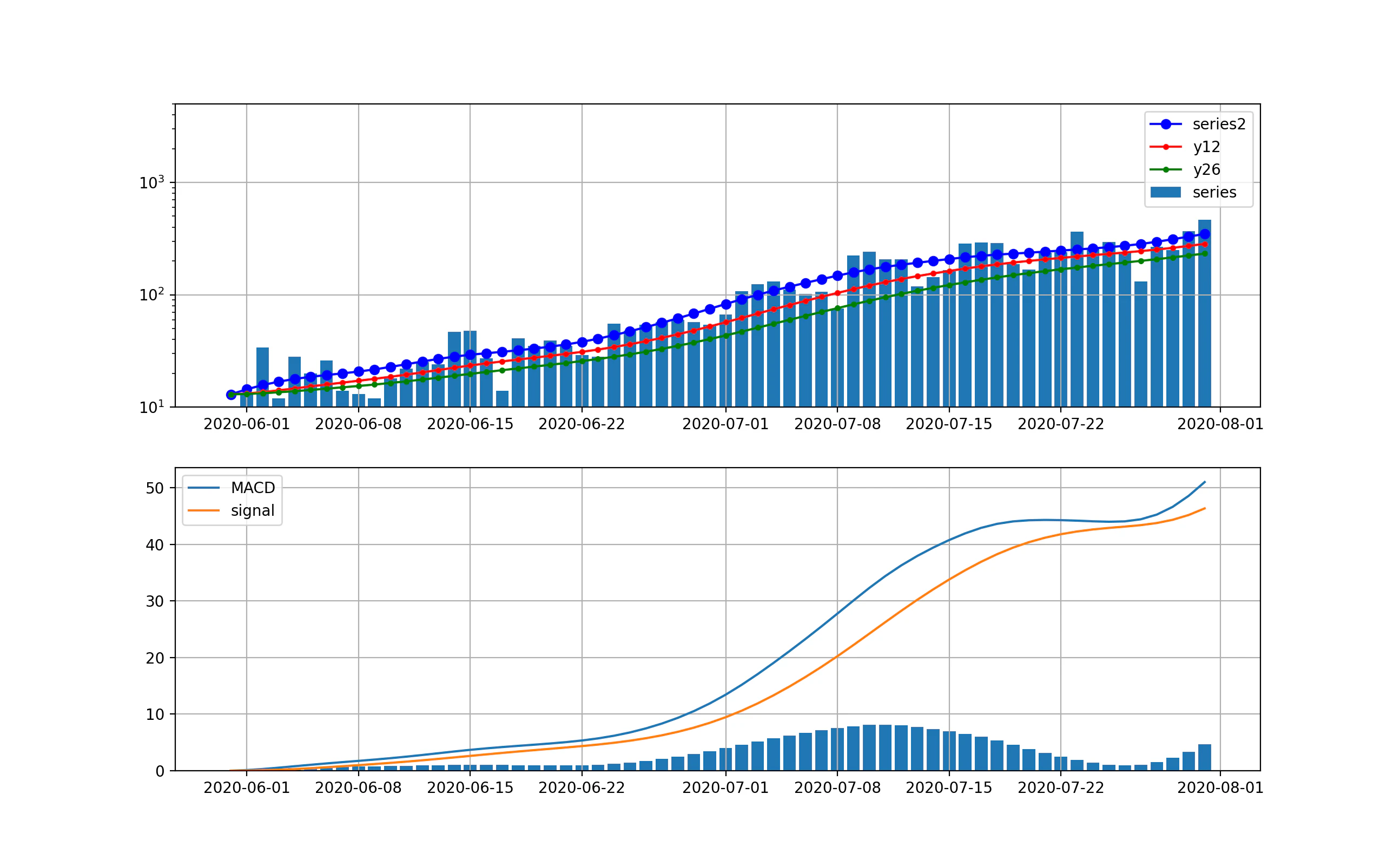The height and width of the screenshot is (866, 1400).
Task: Click bottom chart 2020-07-08 axis label
Action: (x=837, y=788)
